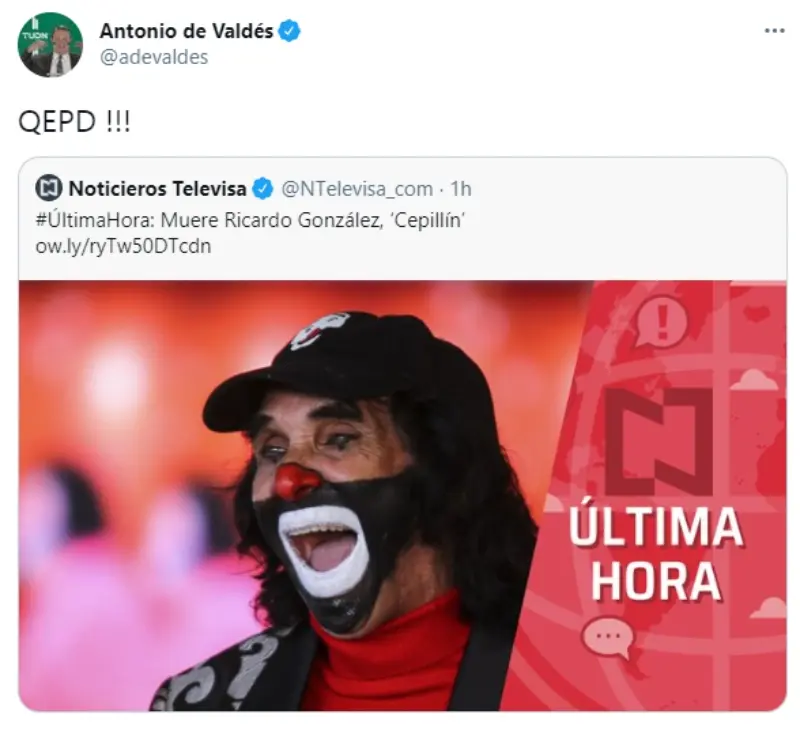Open the ow.ly/ryTw50DTcdn link
This screenshot has width=800, height=733.
pos(123,246)
